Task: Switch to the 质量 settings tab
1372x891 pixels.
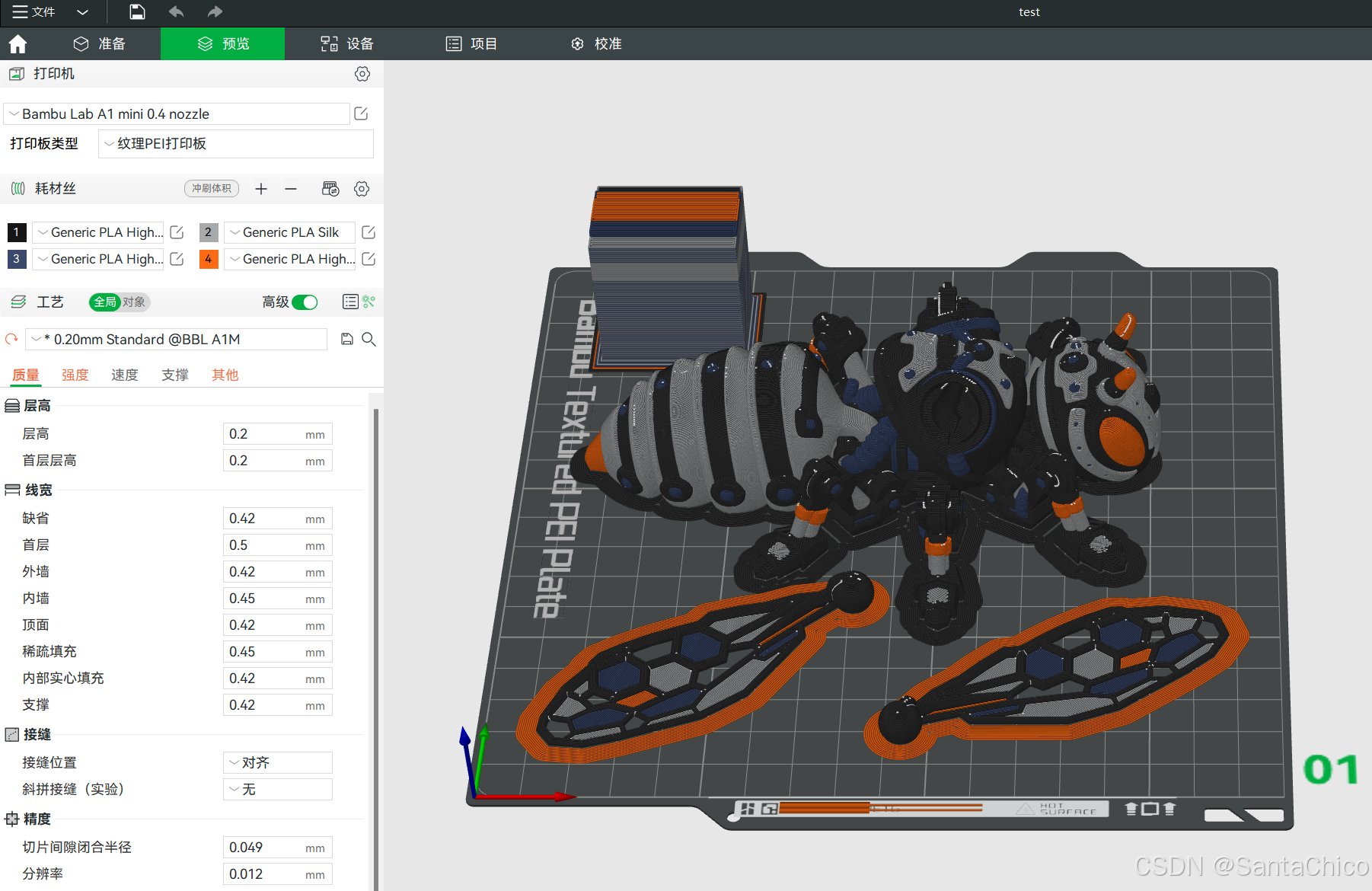Action: pos(26,375)
